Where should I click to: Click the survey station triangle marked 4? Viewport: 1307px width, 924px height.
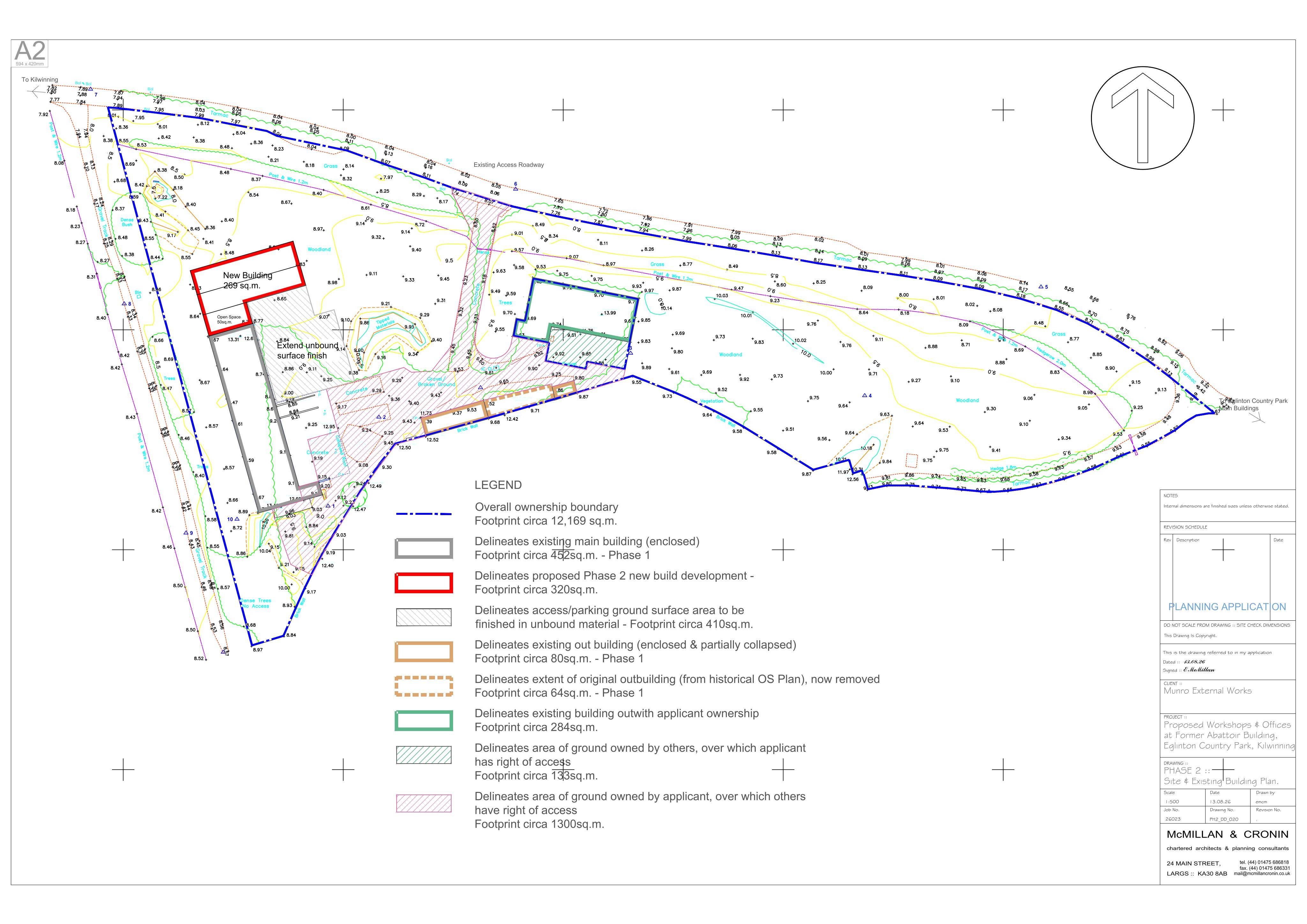coord(865,395)
